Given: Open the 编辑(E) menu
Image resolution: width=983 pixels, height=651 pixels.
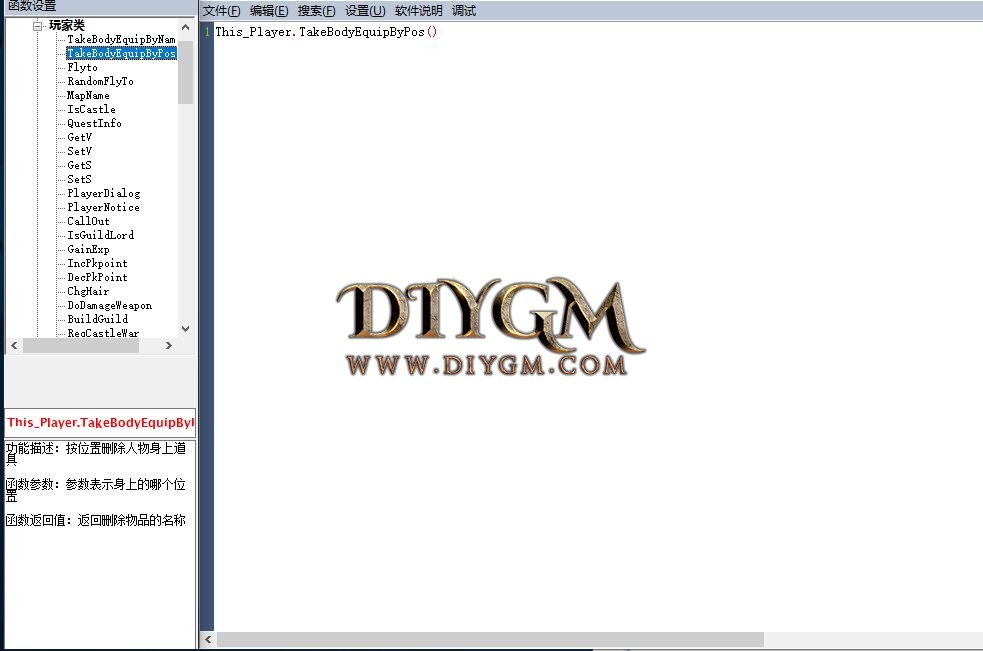Looking at the screenshot, I should [269, 11].
